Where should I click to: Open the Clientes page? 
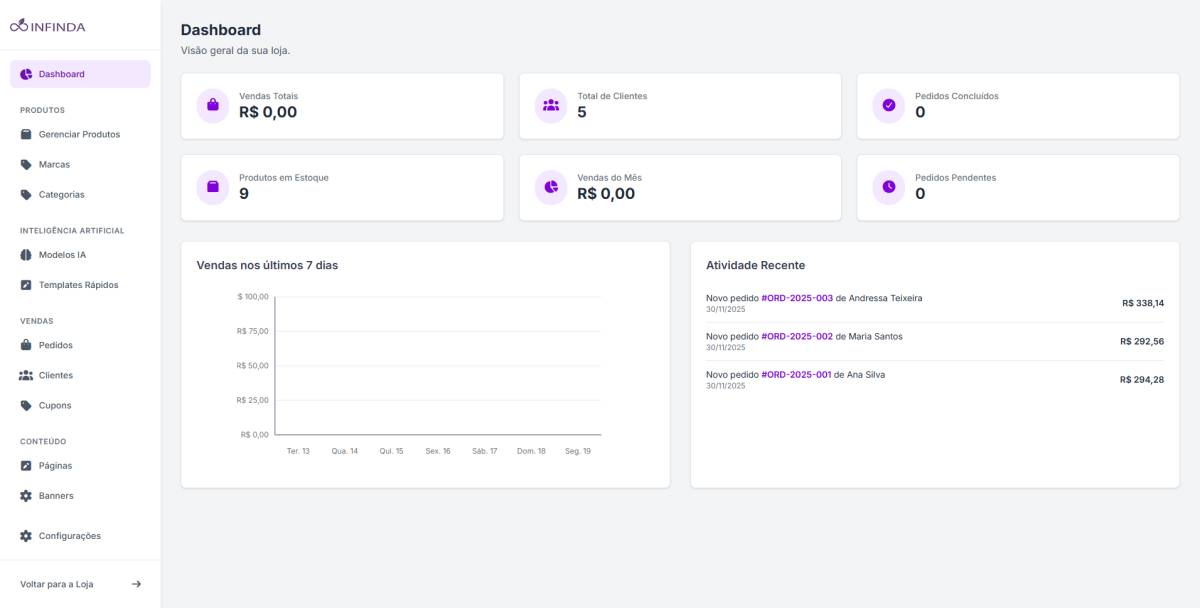(80, 375)
